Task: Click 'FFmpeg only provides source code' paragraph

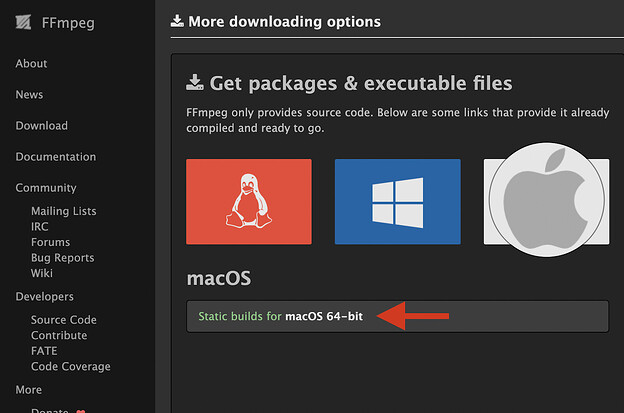Action: tap(398, 120)
